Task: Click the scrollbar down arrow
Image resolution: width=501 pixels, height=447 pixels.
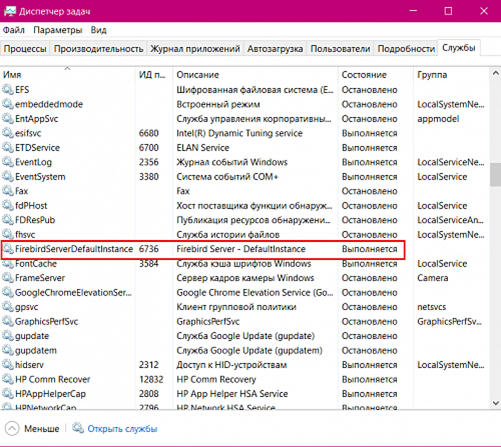Action: (495, 403)
